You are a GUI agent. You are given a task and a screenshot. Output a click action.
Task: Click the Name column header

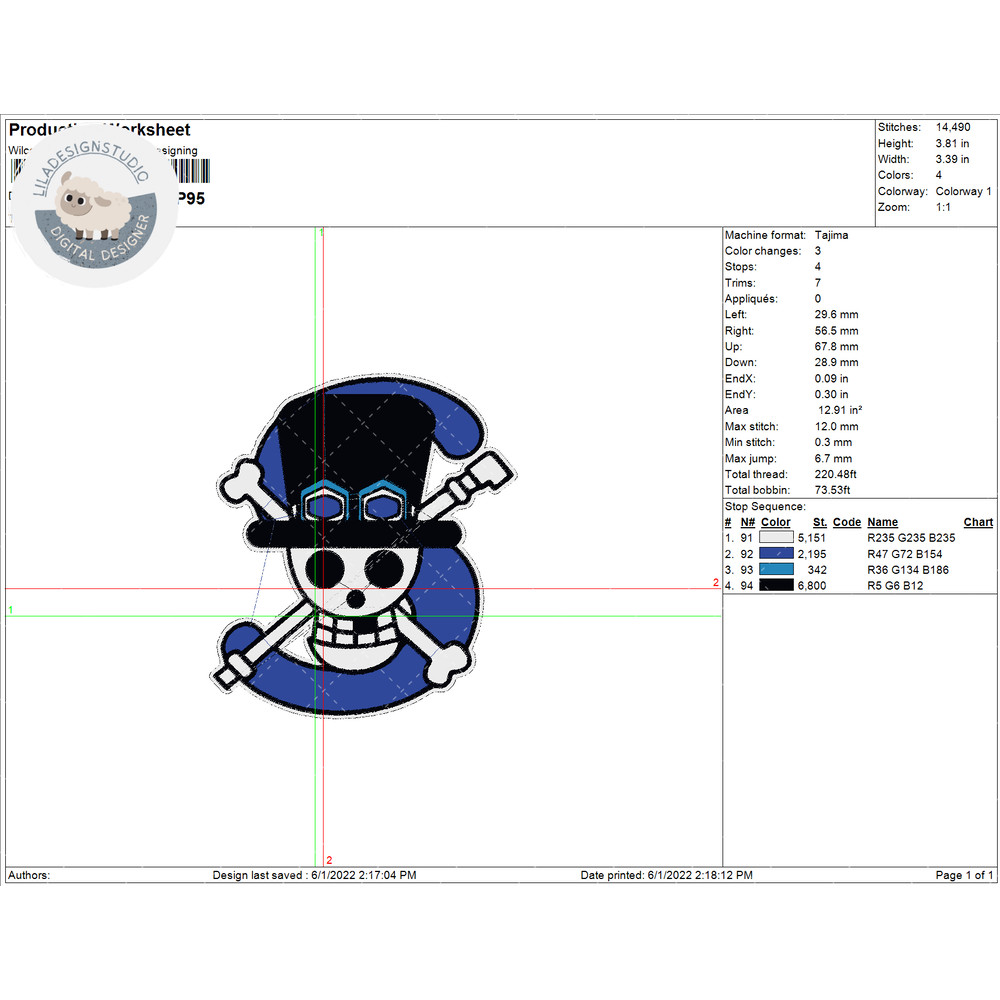point(882,522)
